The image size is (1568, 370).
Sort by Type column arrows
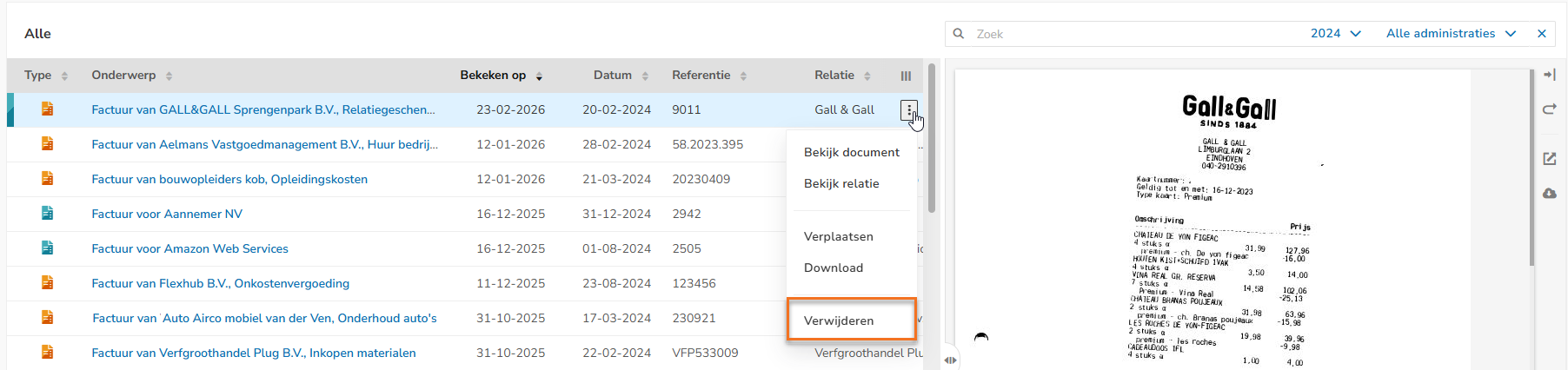(64, 76)
